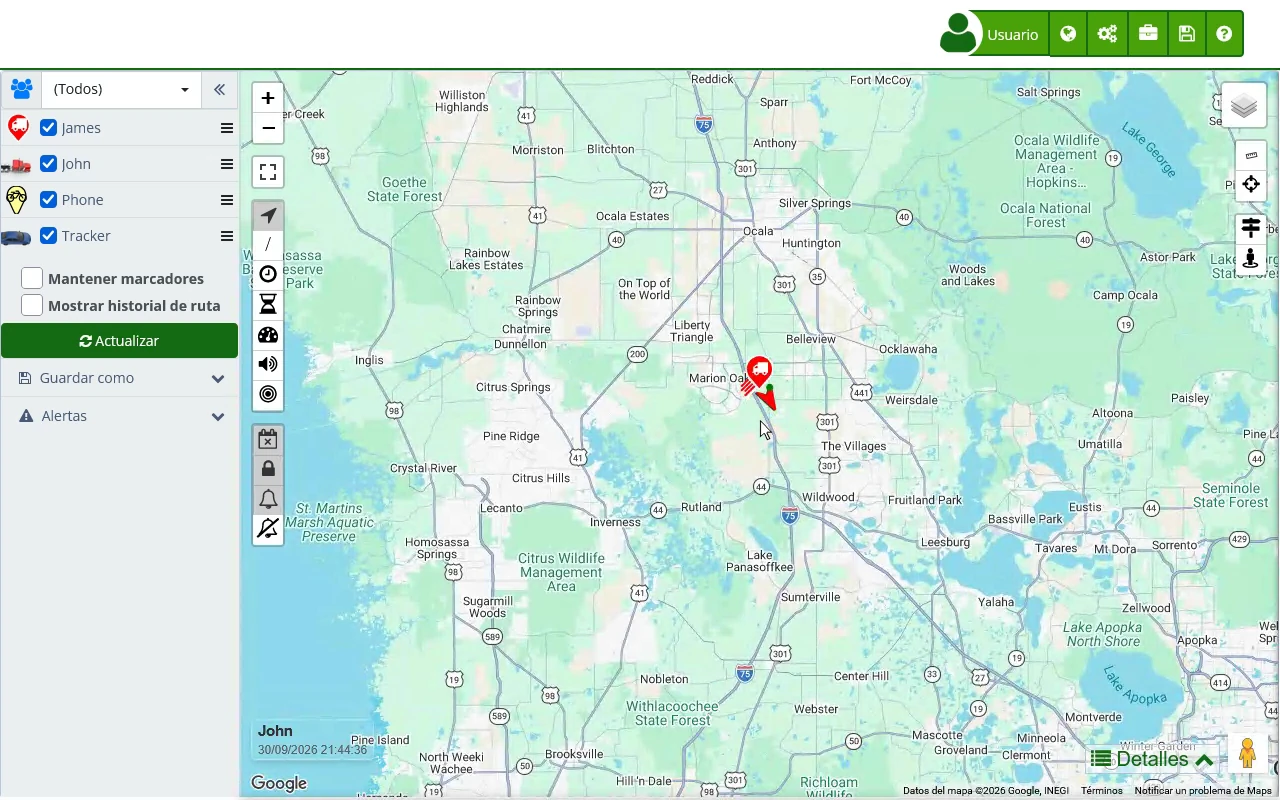Click the padlock icon on map toolbar
Image resolution: width=1280 pixels, height=800 pixels.
[268, 469]
